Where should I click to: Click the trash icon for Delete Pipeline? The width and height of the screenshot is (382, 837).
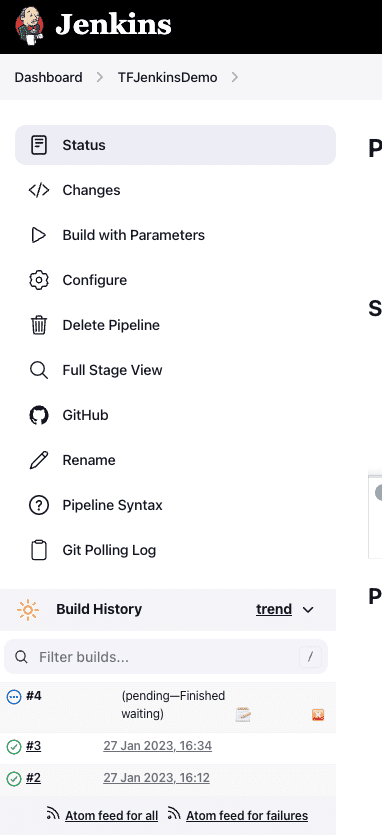pos(39,325)
